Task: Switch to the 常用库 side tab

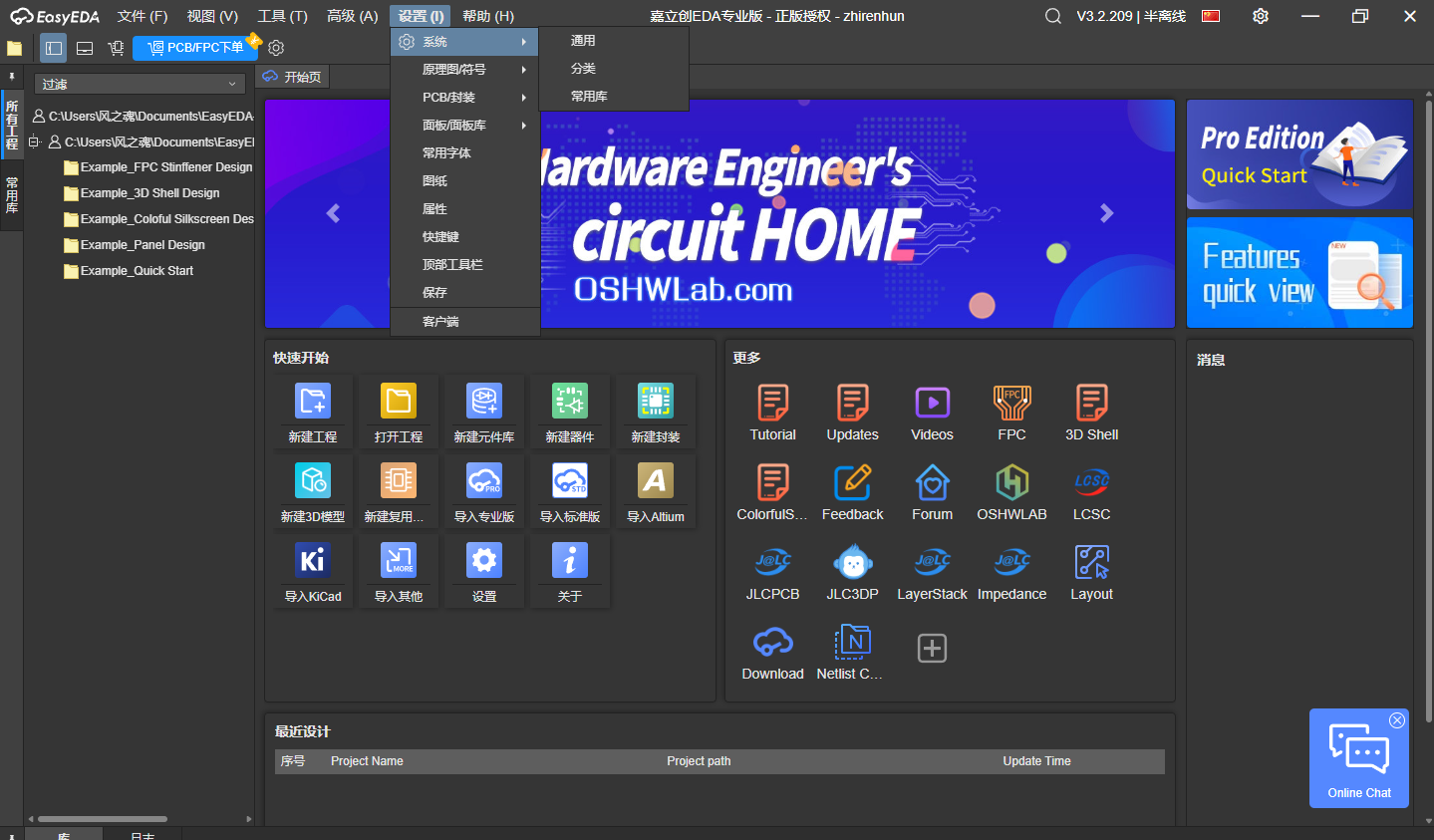Action: [x=12, y=195]
